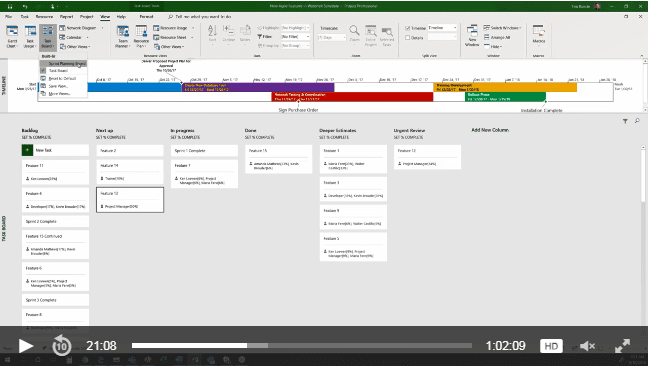Toggle HD video quality

[551, 346]
